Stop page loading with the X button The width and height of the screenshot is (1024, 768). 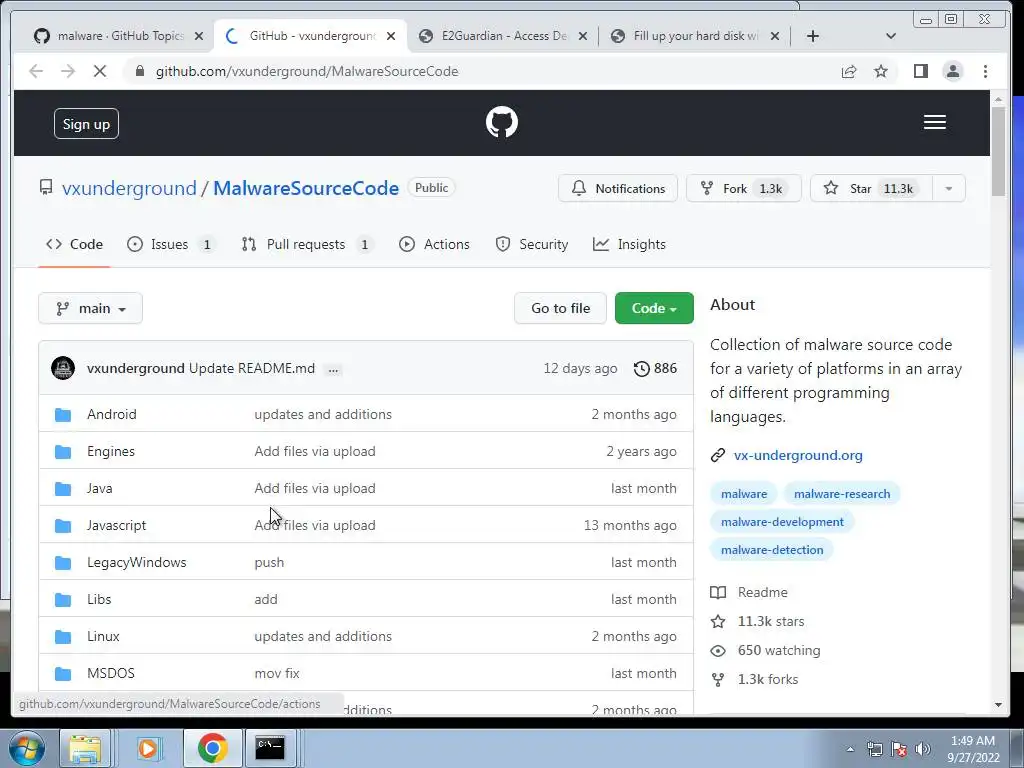[100, 71]
